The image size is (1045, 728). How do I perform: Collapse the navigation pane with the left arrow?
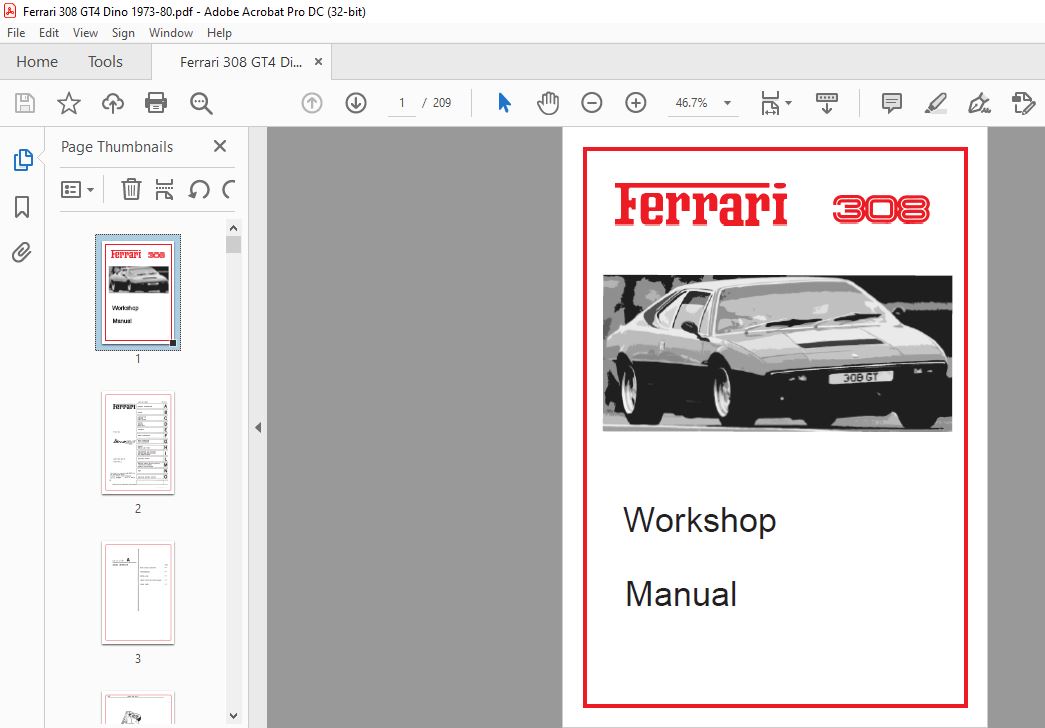[x=258, y=427]
